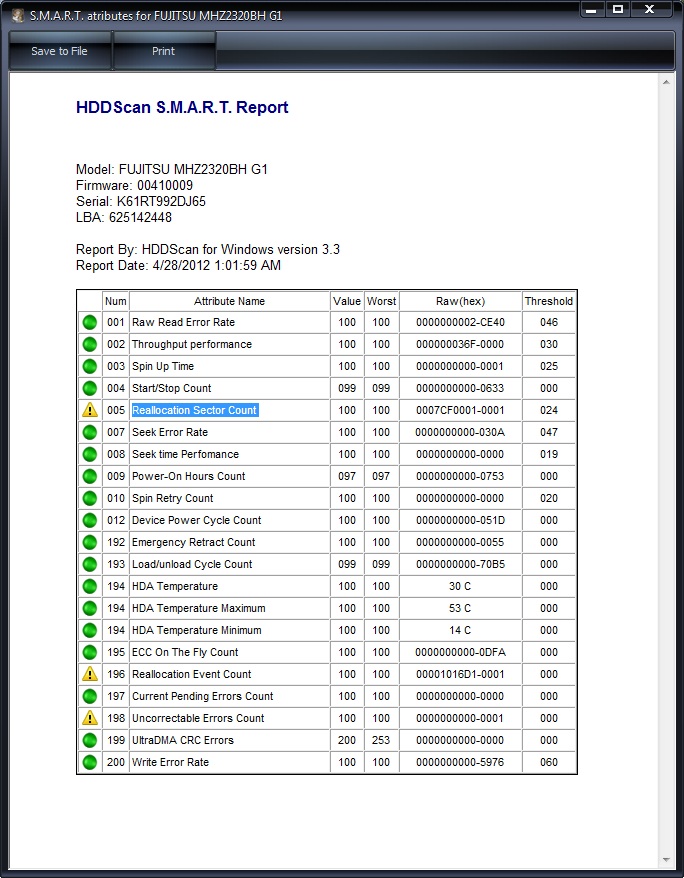Viewport: 684px width, 878px height.
Task: Click the Worst column header
Action: (381, 301)
